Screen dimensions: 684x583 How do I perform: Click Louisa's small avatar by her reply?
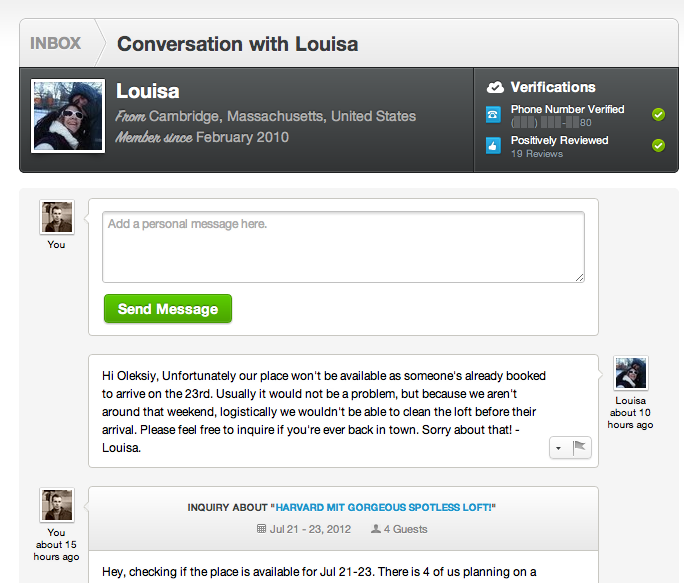point(630,373)
